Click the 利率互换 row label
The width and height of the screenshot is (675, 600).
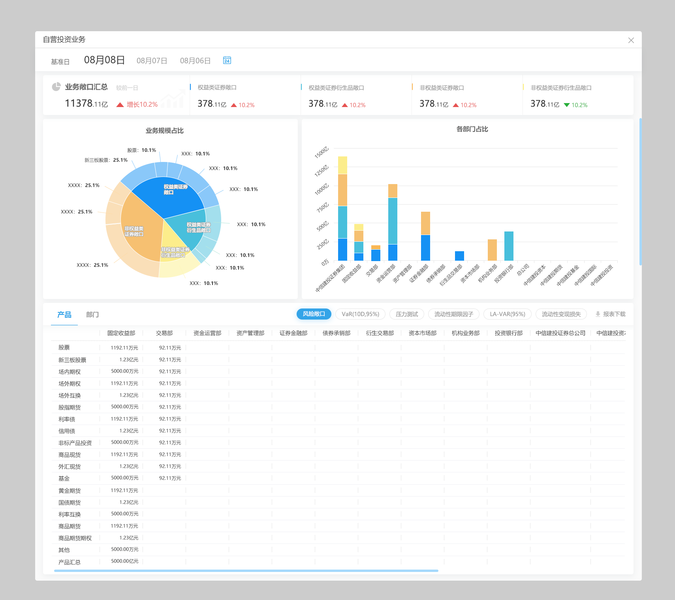pyautogui.click(x=69, y=514)
